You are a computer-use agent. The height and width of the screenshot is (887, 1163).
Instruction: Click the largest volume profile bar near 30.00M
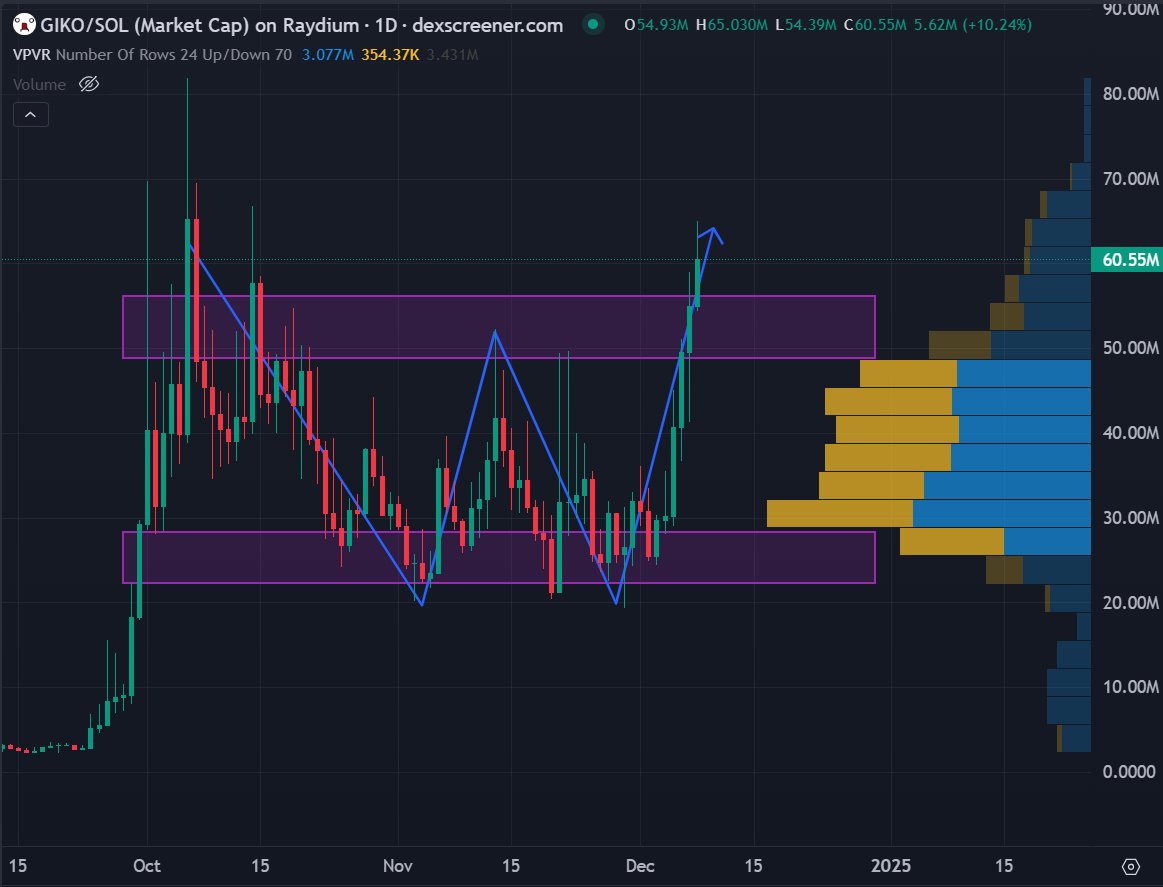(x=929, y=513)
